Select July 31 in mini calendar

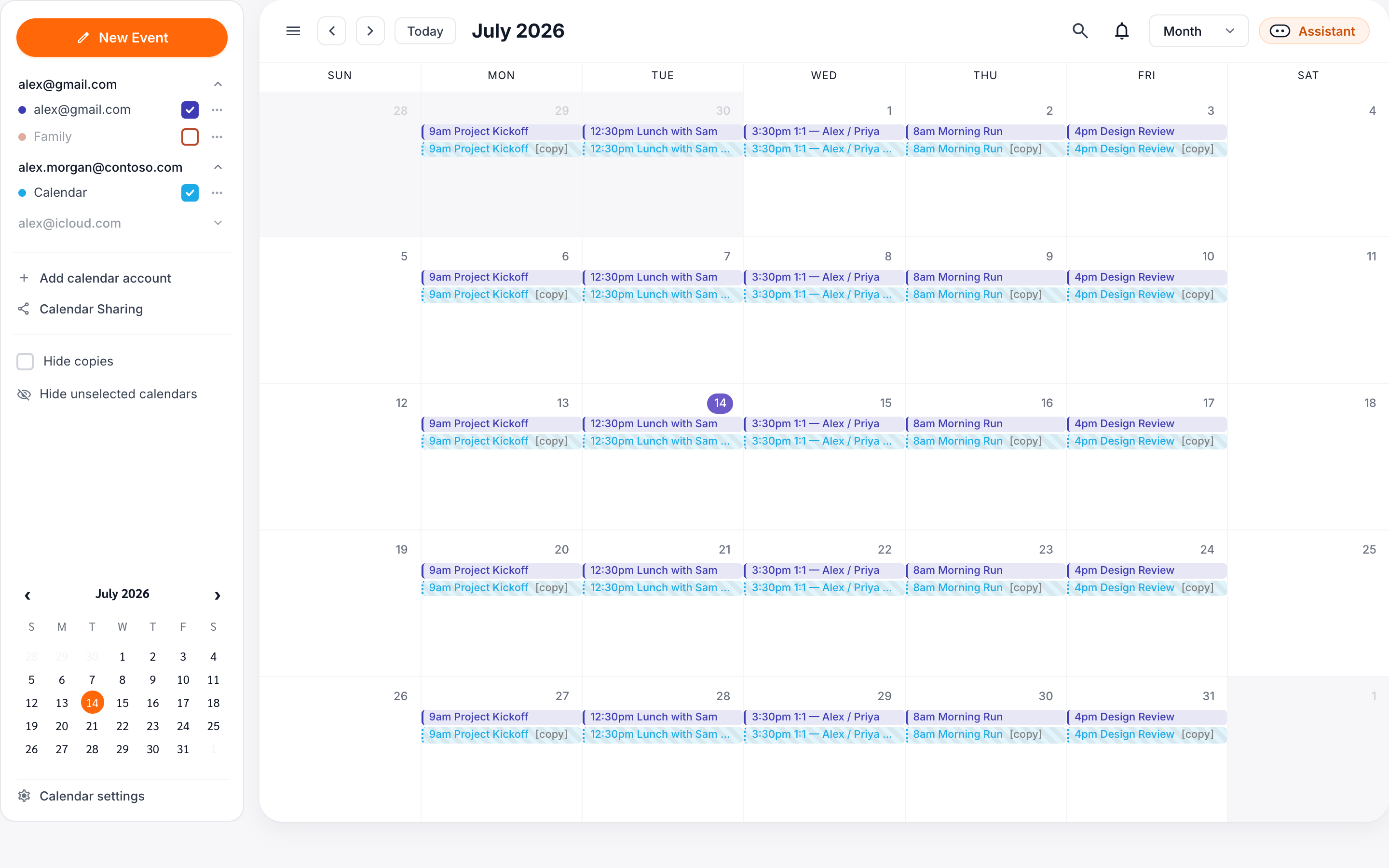(183, 749)
